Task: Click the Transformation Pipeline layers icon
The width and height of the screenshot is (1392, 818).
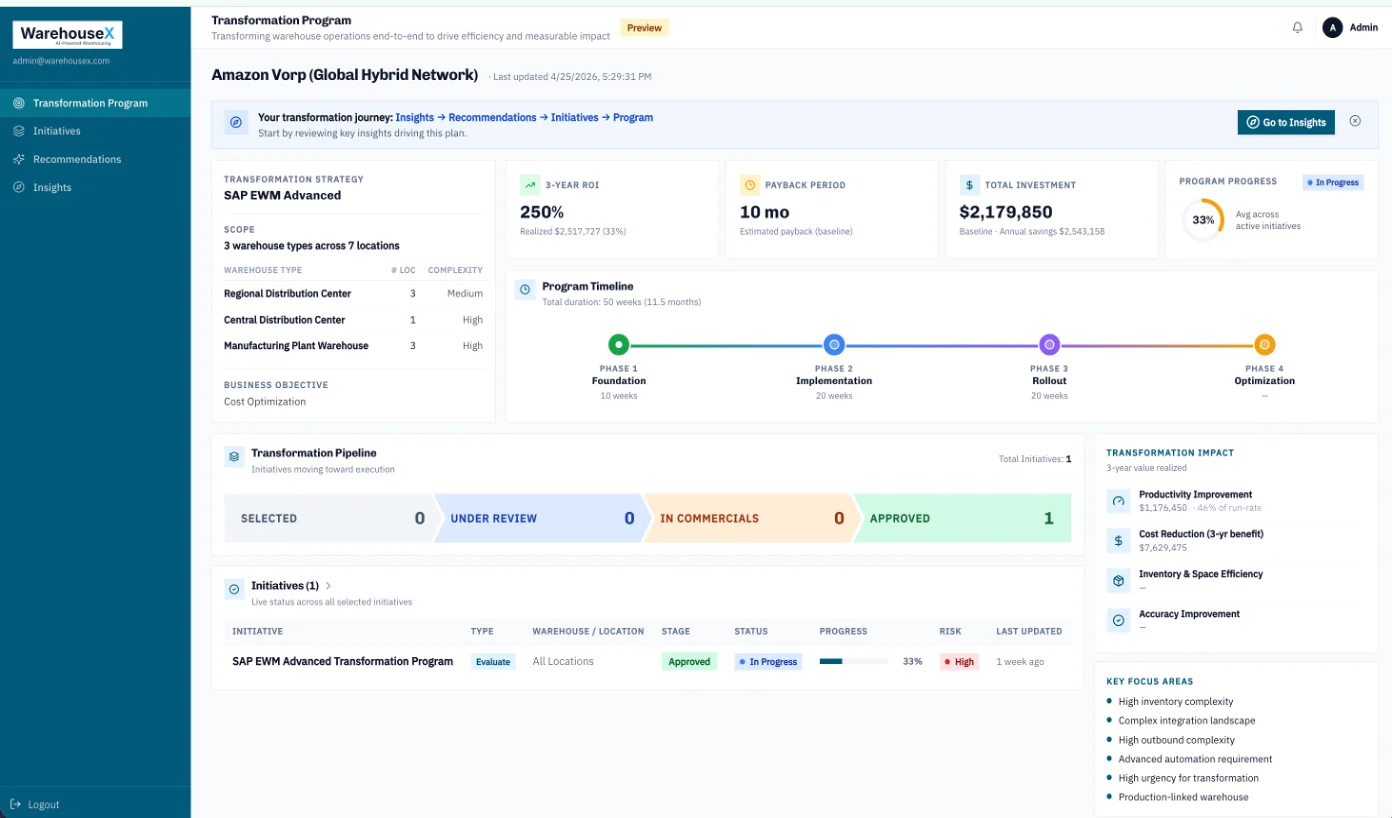Action: coord(234,456)
